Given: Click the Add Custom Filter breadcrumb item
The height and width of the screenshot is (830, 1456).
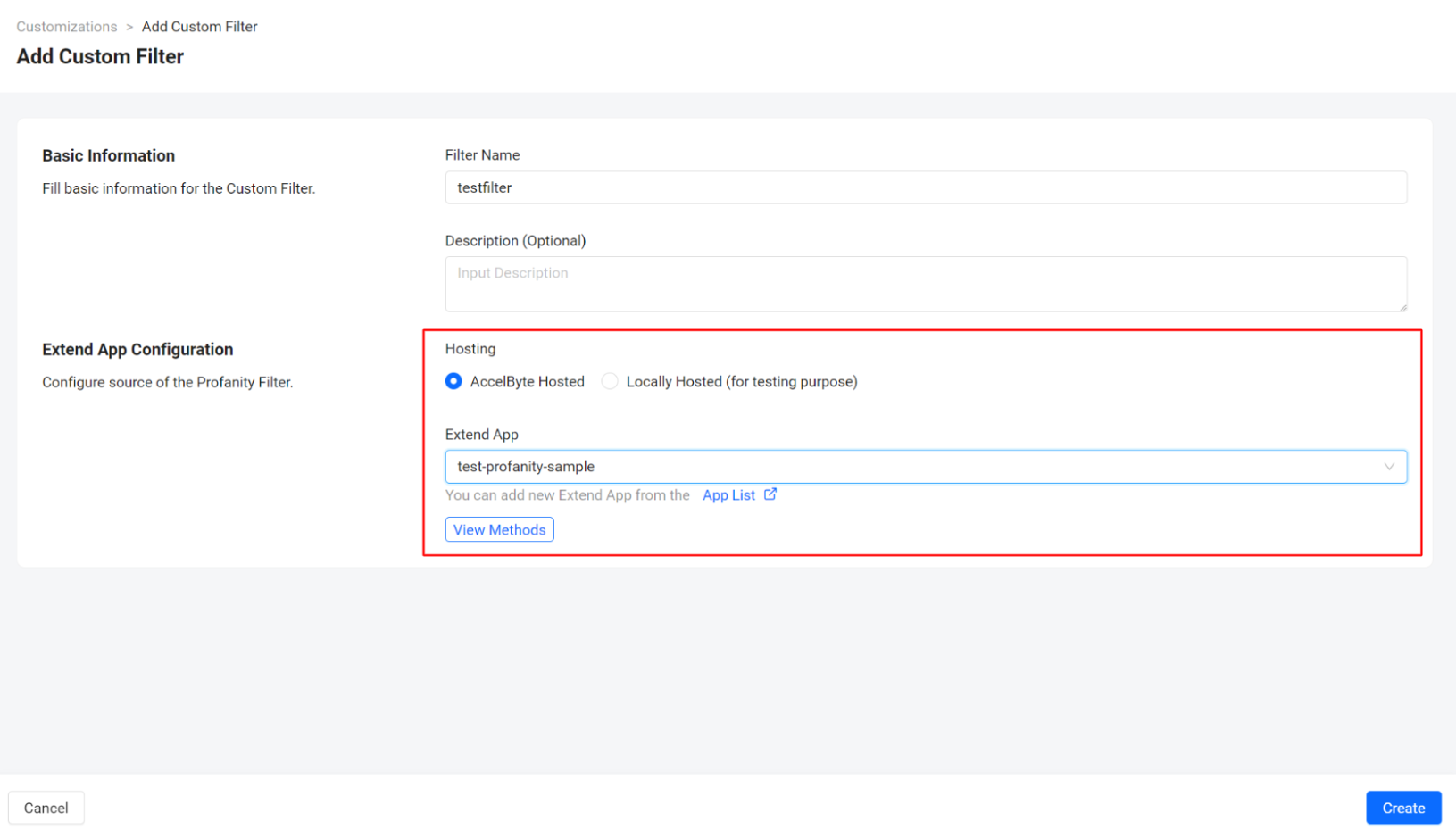Looking at the screenshot, I should coord(199,26).
